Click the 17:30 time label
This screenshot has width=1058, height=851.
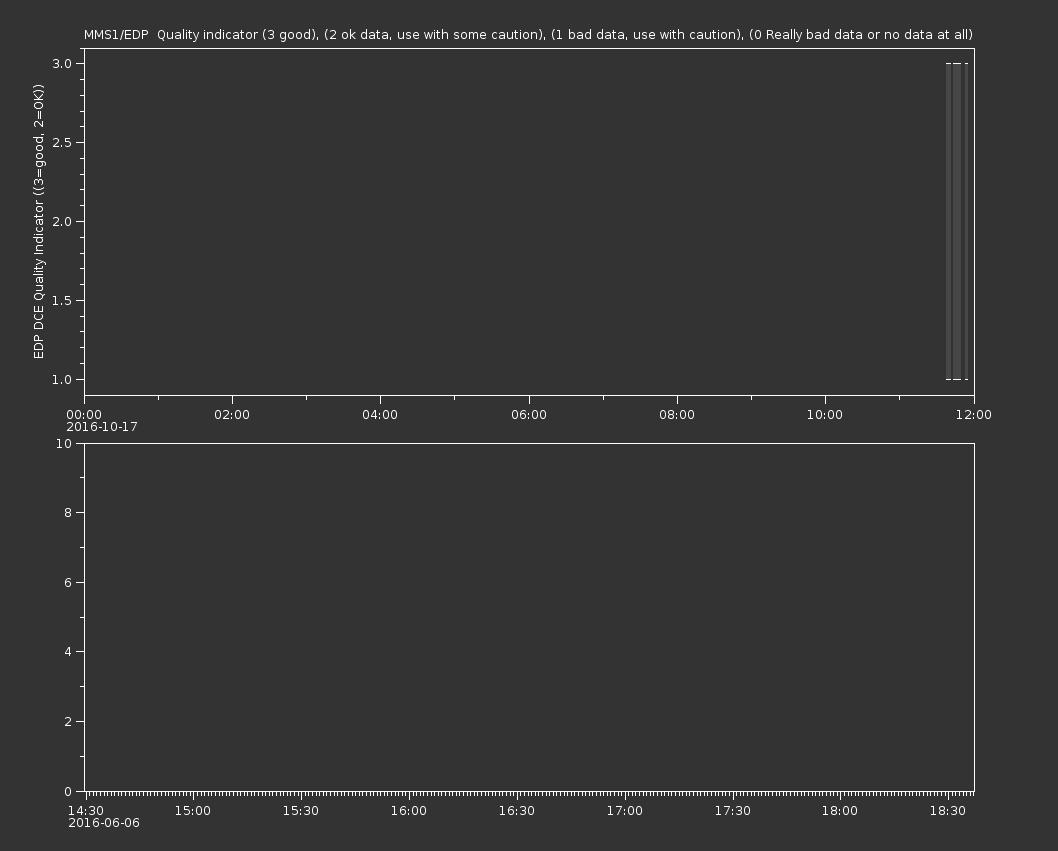point(733,811)
